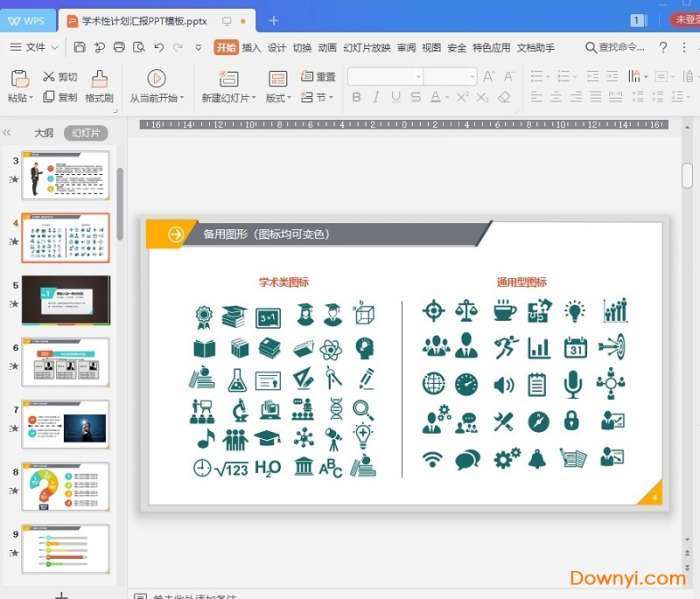This screenshot has height=599, width=700.
Task: Center align text
Action: pyautogui.click(x=556, y=96)
